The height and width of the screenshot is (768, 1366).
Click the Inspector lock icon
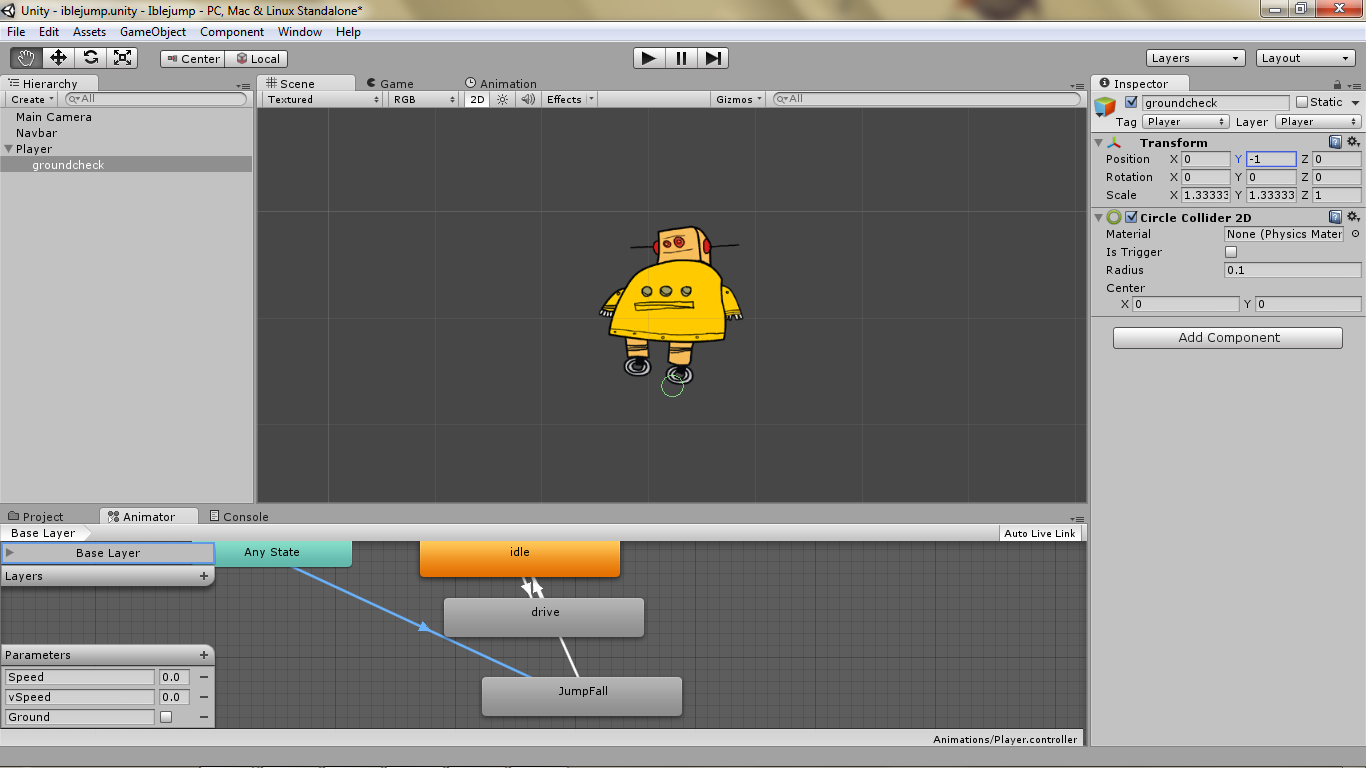coord(1338,85)
